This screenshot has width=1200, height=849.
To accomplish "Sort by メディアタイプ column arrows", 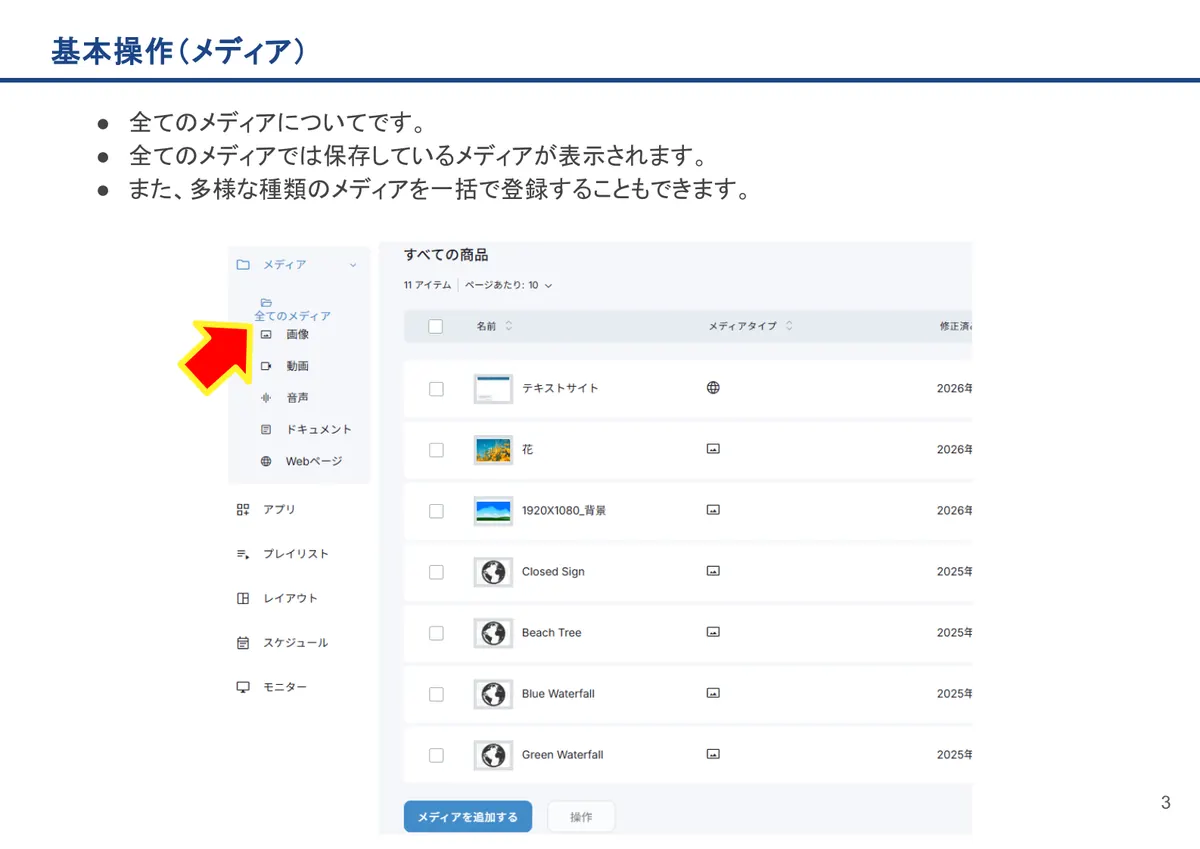I will [789, 326].
